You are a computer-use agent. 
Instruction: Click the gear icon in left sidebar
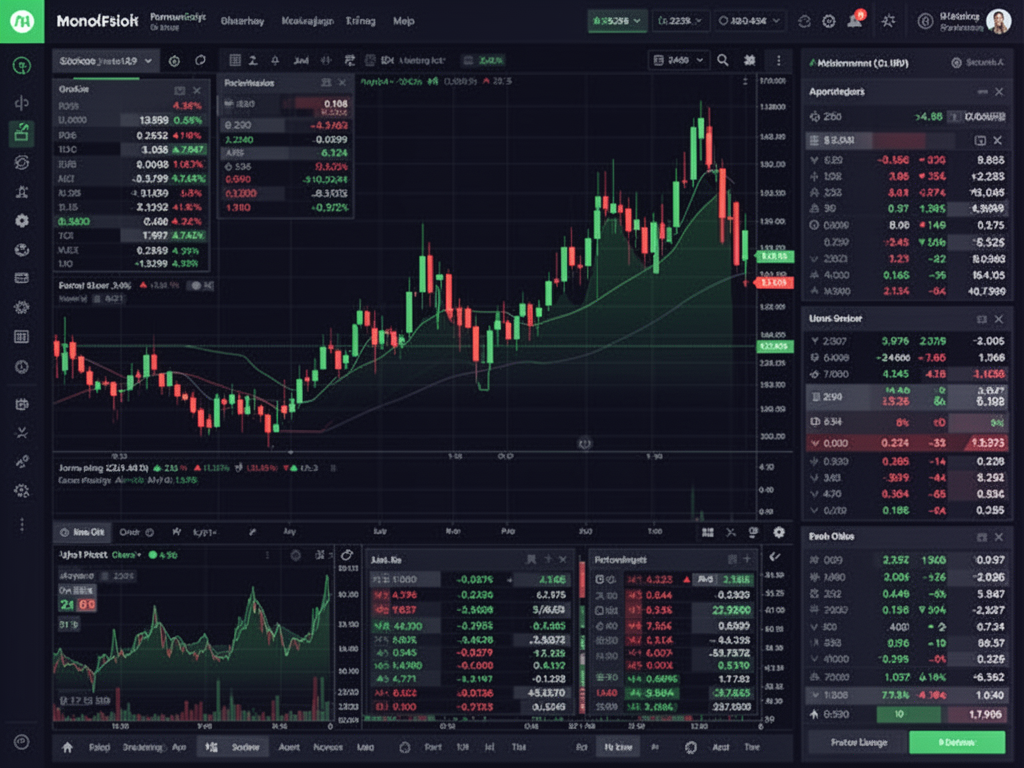(x=21, y=220)
